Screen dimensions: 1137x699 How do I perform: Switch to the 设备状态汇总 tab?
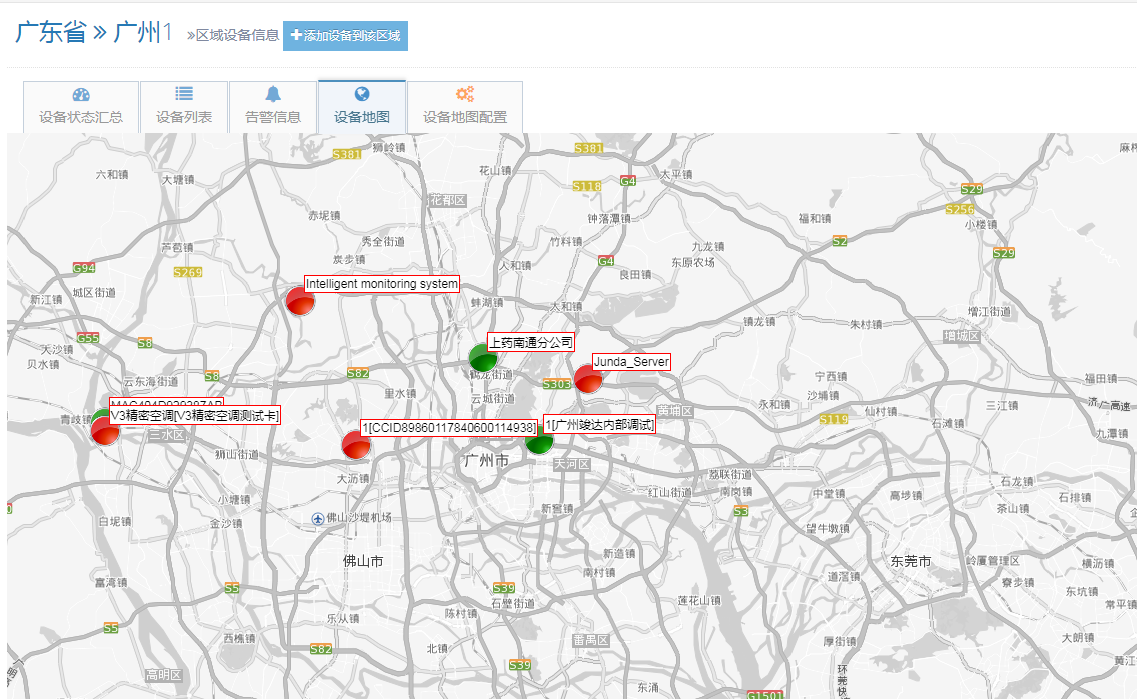[x=81, y=107]
